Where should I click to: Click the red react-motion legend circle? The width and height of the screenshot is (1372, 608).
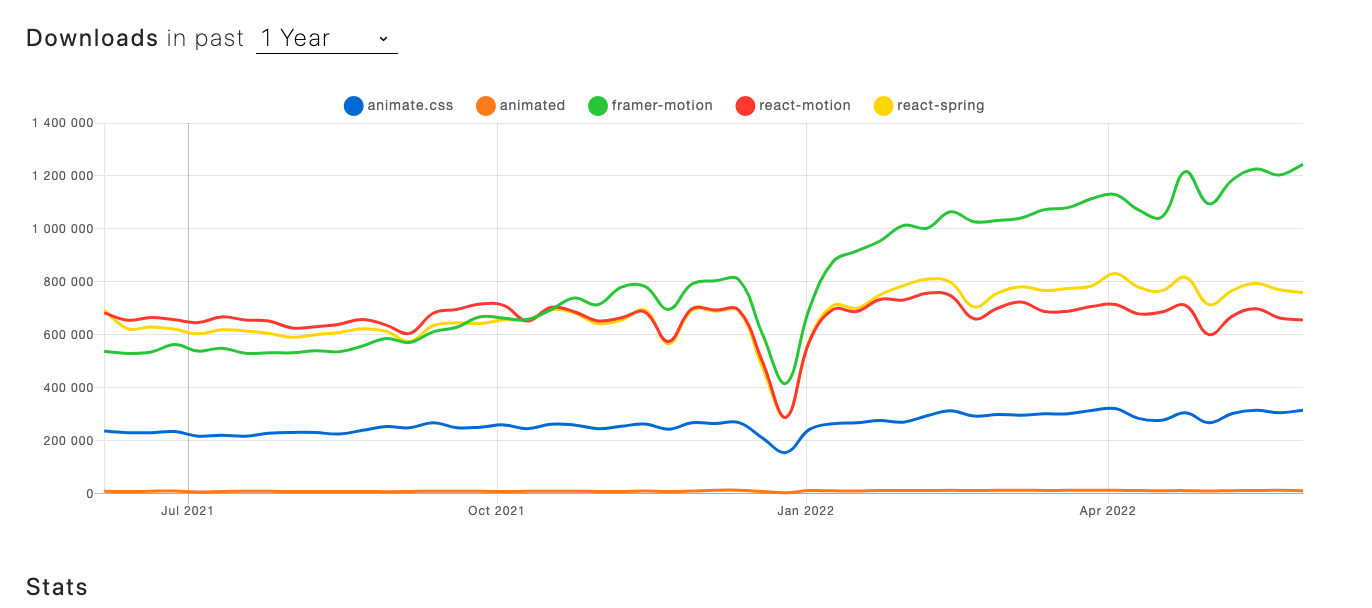746,106
